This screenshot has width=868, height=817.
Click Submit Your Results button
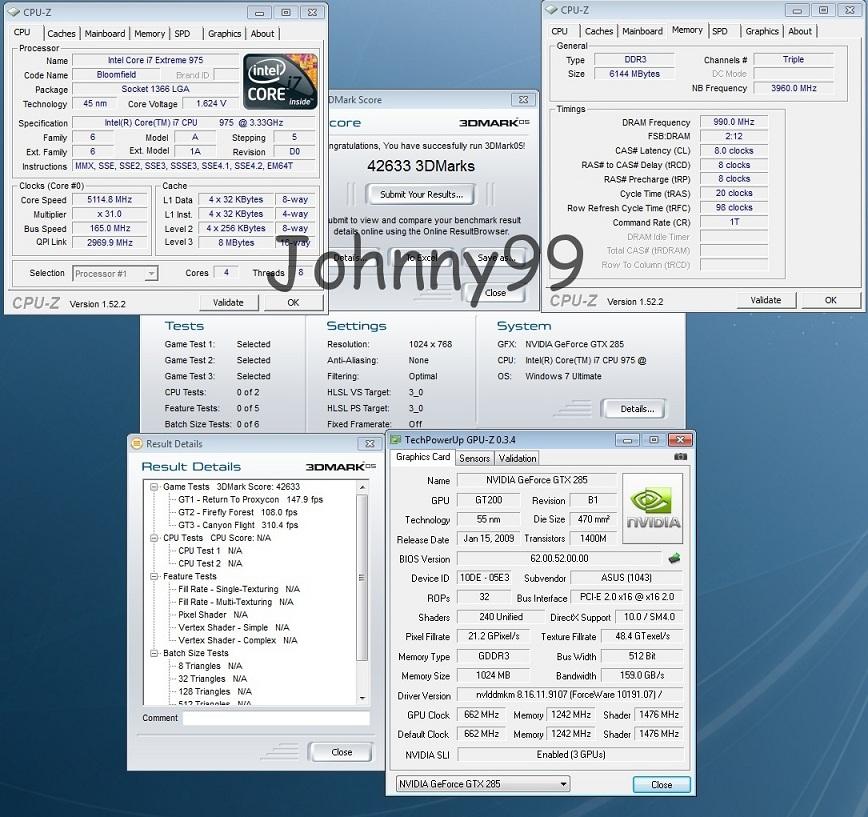421,194
